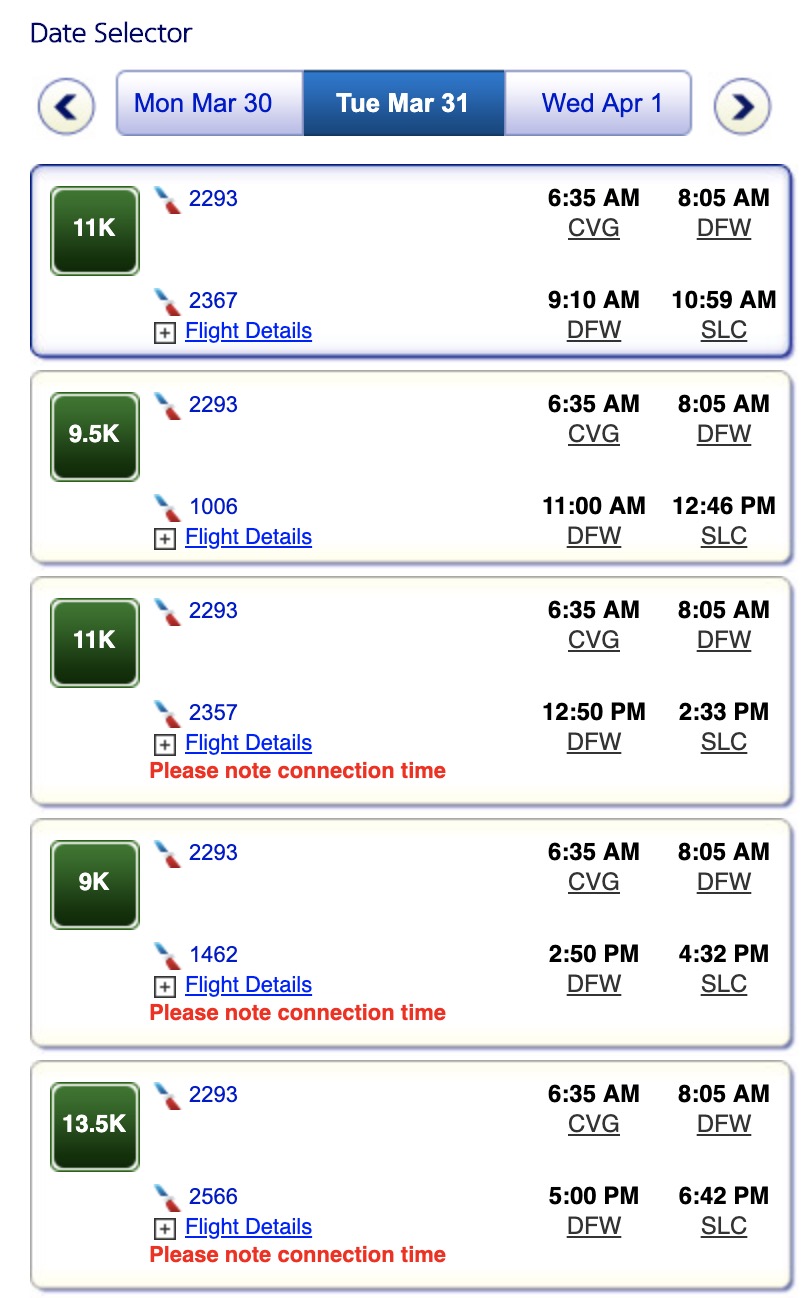Choose the 9.5K miles award button

(95, 437)
